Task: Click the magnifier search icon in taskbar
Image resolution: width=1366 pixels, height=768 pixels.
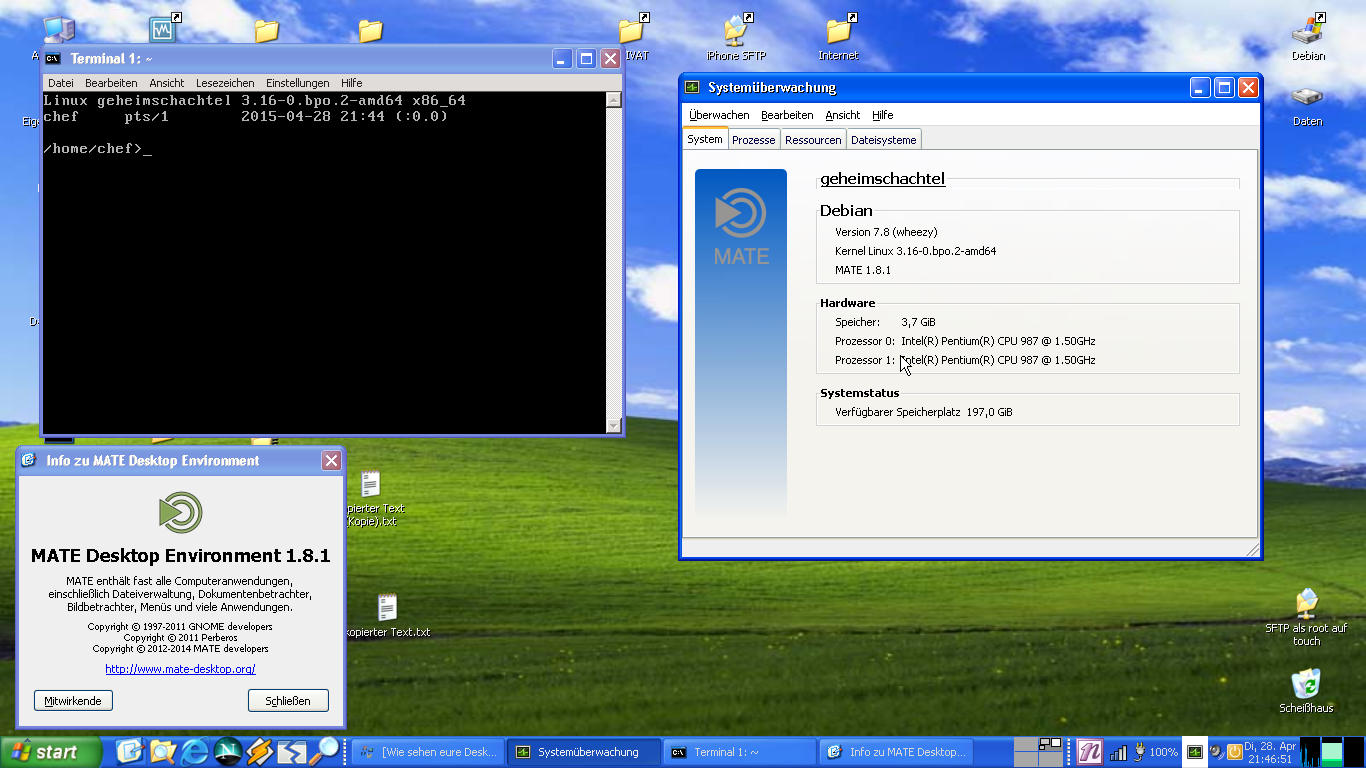Action: click(324, 751)
